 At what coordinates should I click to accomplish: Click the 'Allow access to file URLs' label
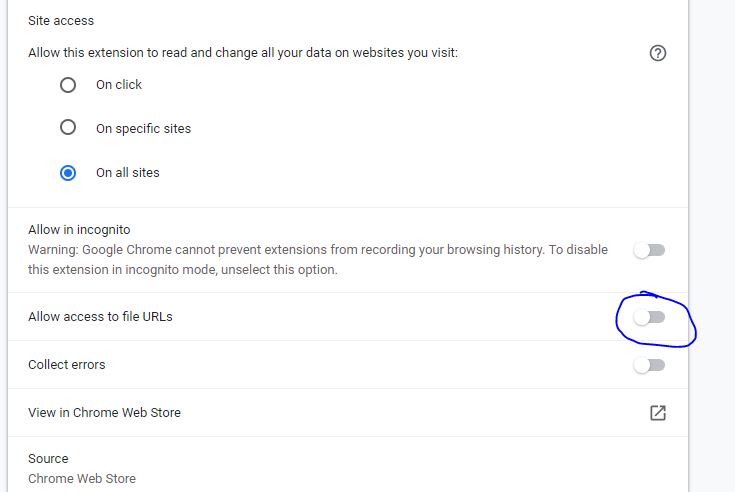pyautogui.click(x=100, y=317)
